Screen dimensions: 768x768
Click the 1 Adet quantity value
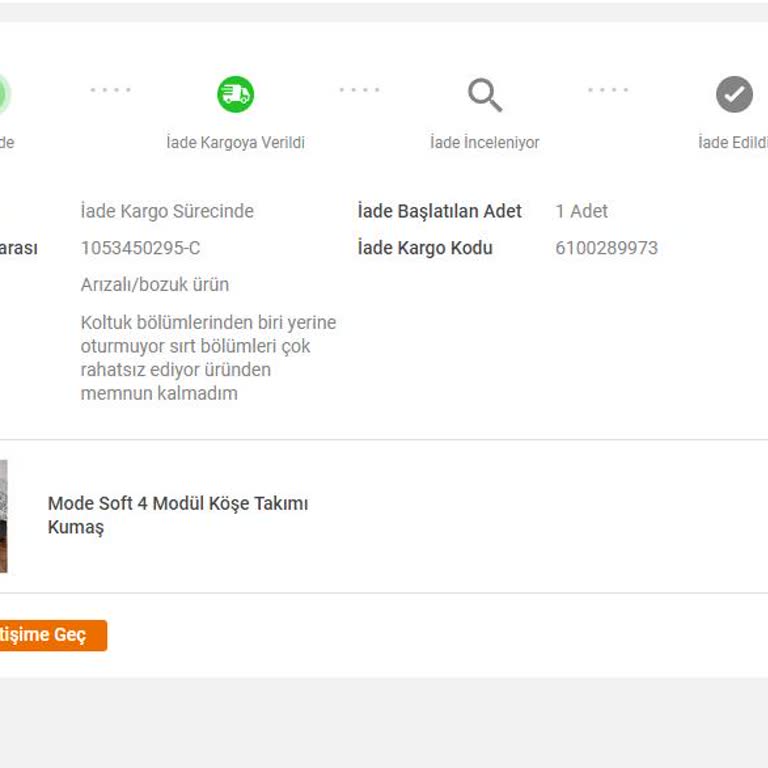(581, 211)
